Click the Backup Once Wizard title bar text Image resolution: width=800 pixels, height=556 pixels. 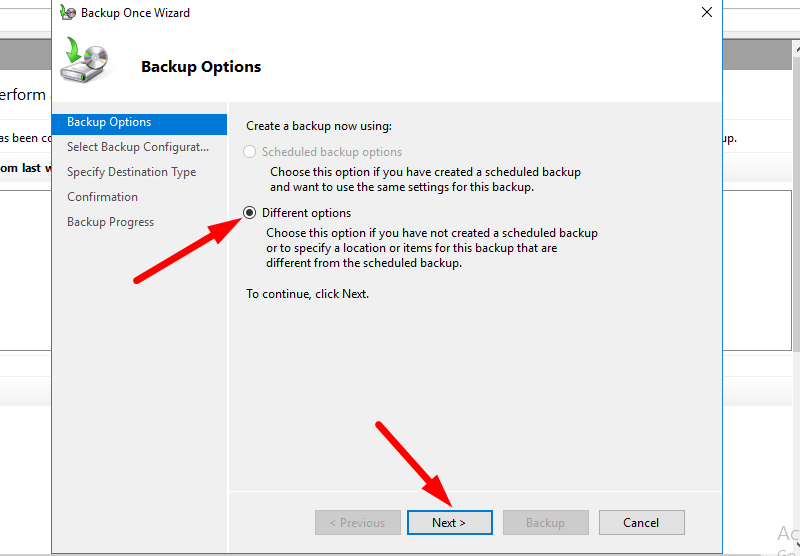pos(137,13)
